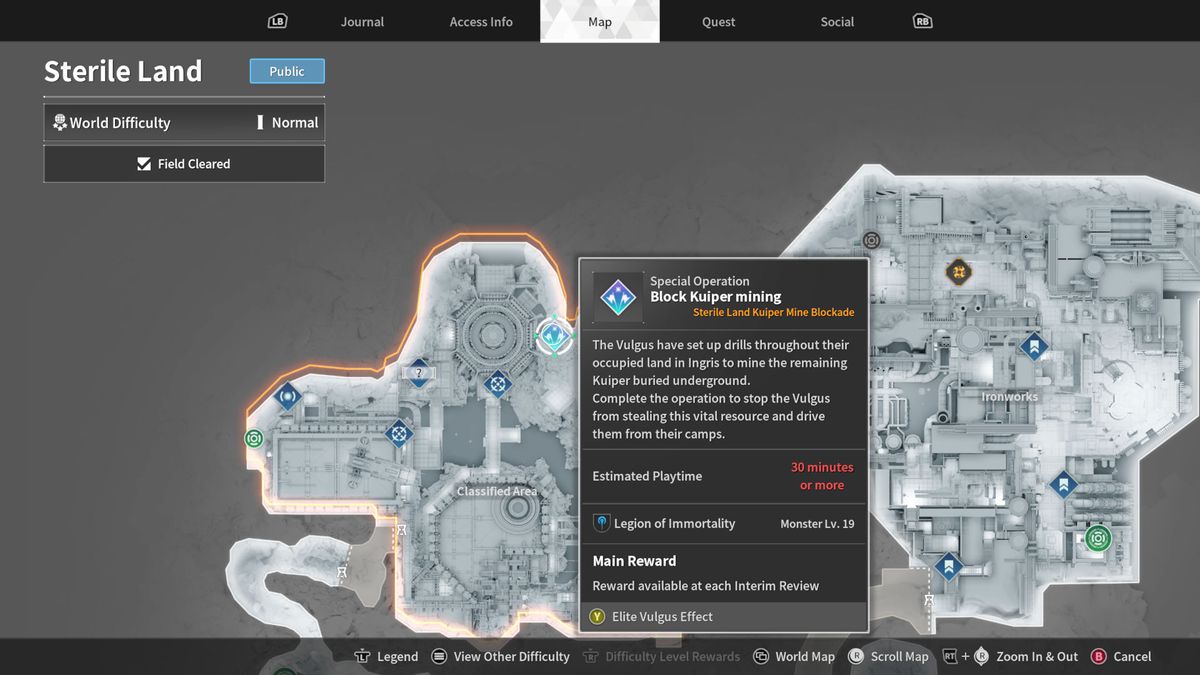This screenshot has width=1200, height=675.
Task: Select the green waypoint on right side of map
Action: [1097, 538]
